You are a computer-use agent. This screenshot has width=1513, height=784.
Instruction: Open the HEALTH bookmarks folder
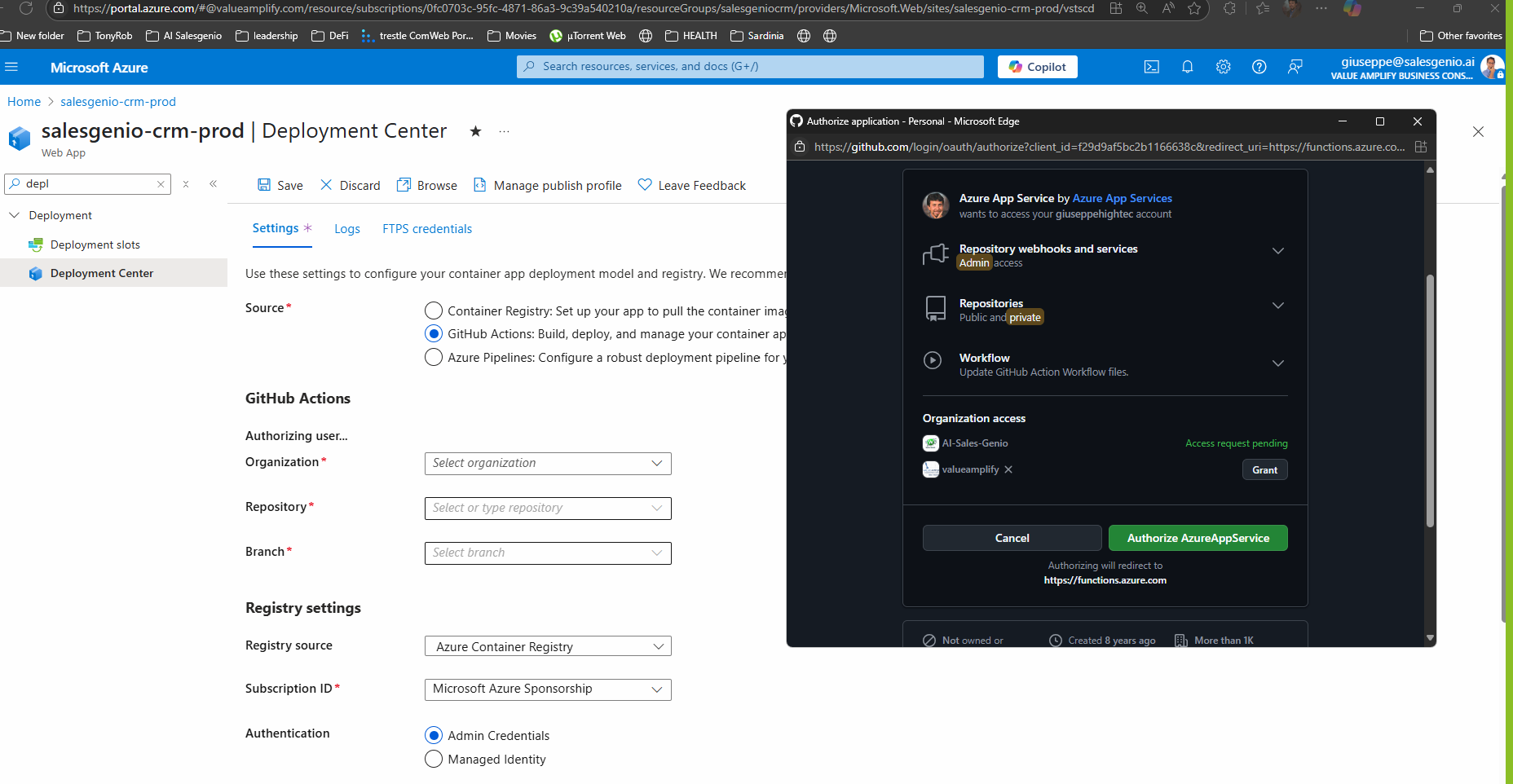click(691, 36)
